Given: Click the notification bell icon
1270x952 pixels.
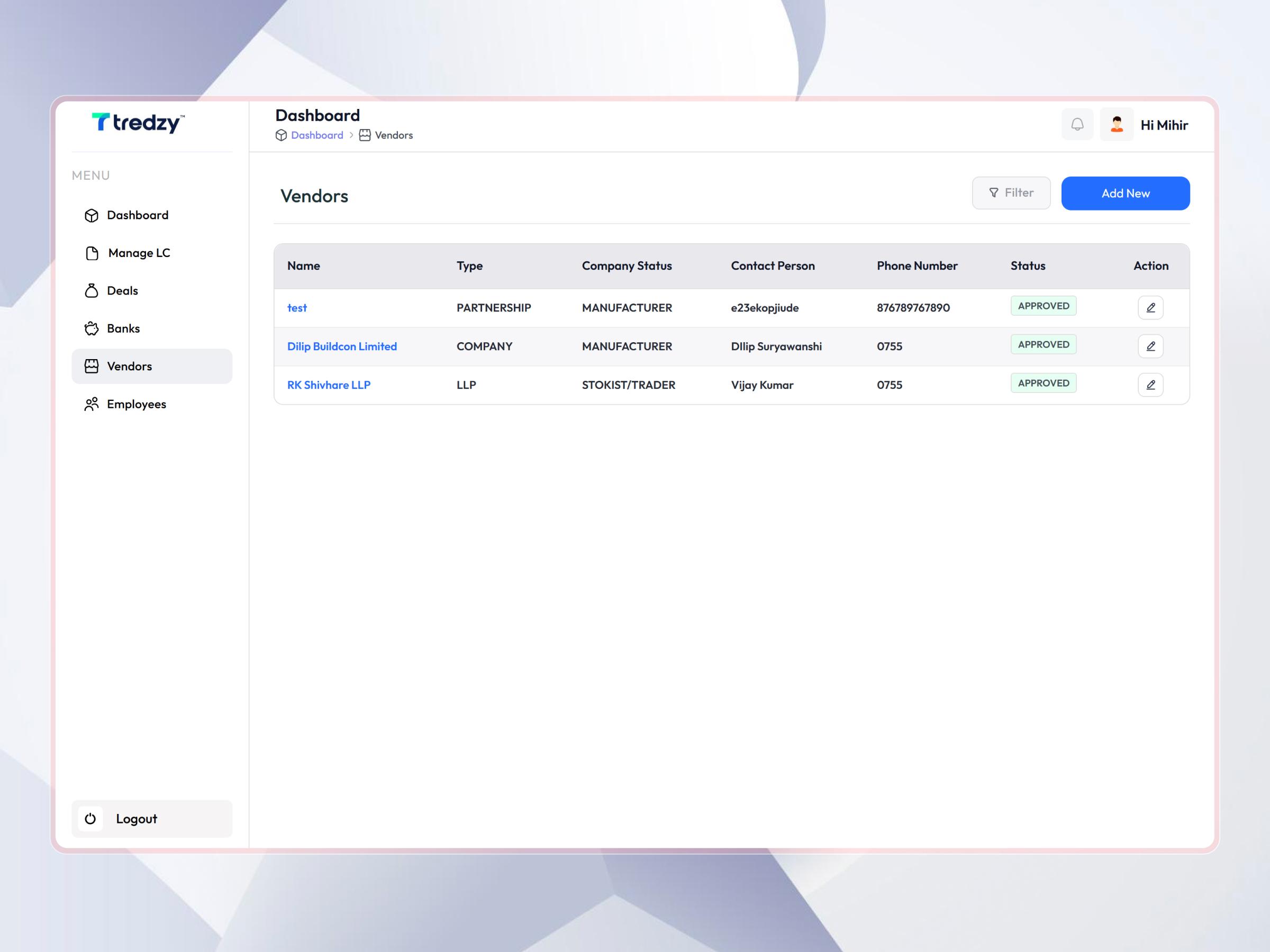Looking at the screenshot, I should pos(1077,124).
